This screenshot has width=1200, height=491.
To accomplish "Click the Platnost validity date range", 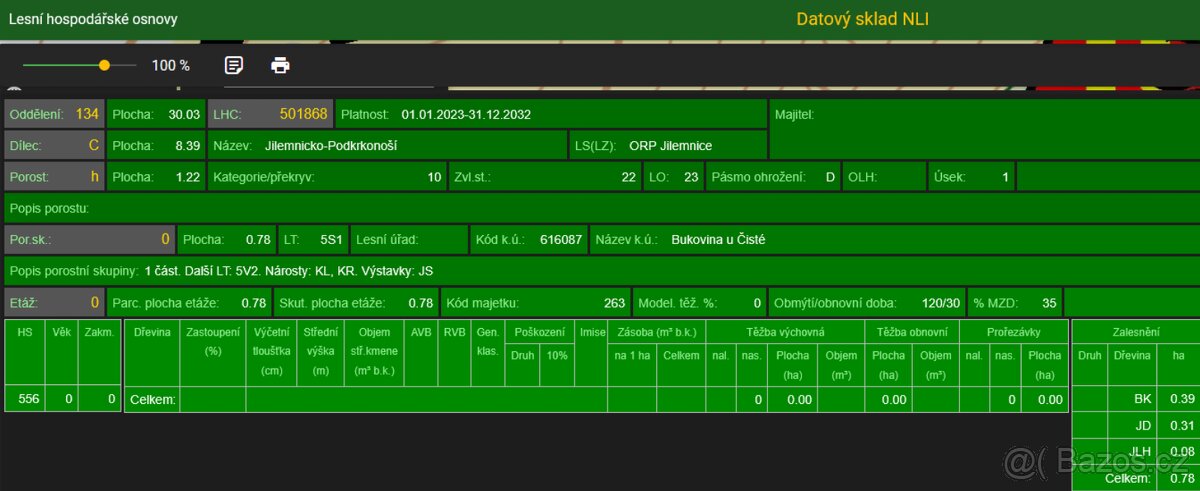I will [x=465, y=114].
